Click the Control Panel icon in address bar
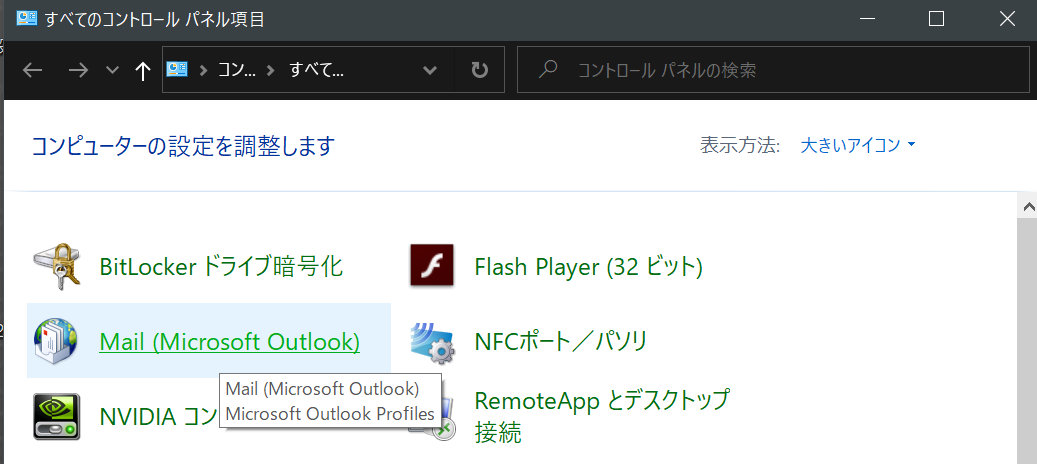Image resolution: width=1037 pixels, height=464 pixels. click(x=177, y=69)
